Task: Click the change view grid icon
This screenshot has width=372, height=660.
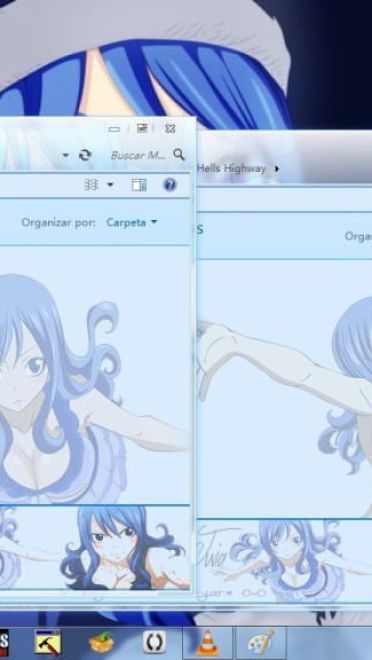Action: (x=91, y=184)
